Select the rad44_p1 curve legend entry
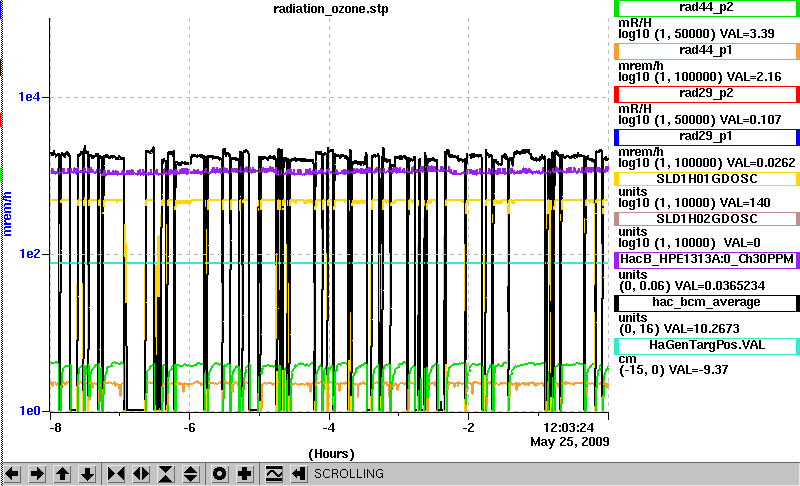 tap(707, 51)
